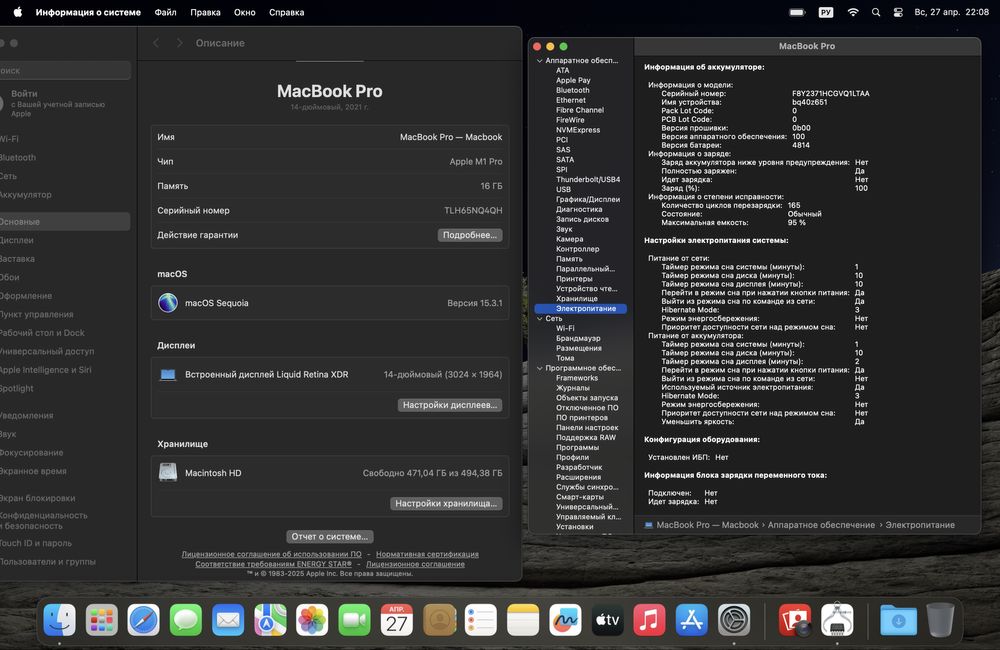Launch FaceTime from the Dock
Image resolution: width=1000 pixels, height=650 pixels.
point(354,619)
